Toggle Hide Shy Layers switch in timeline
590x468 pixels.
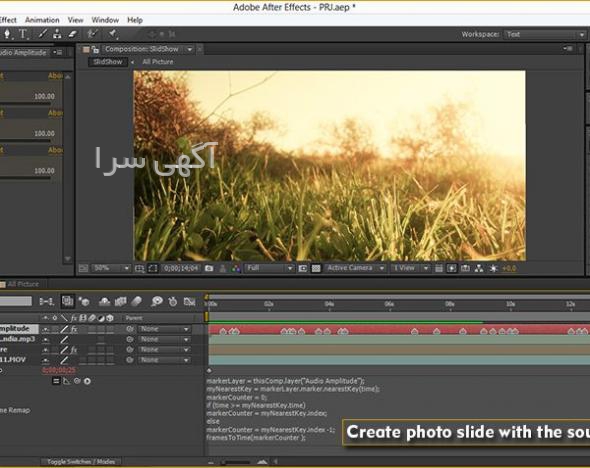pyautogui.click(x=104, y=301)
